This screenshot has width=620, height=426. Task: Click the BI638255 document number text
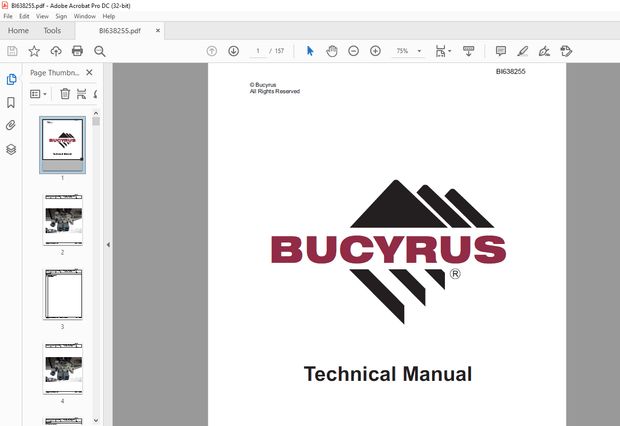click(510, 72)
